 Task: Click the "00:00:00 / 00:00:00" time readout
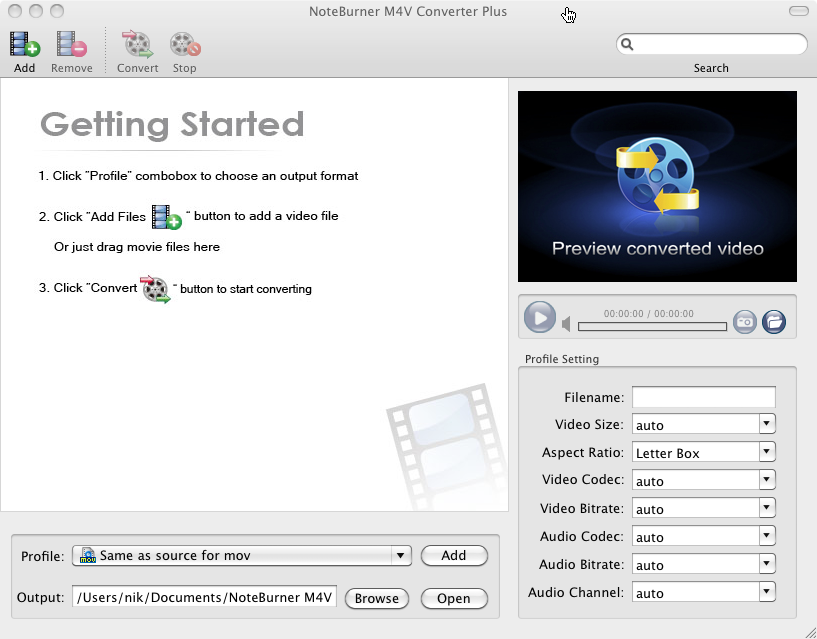pyautogui.click(x=649, y=314)
